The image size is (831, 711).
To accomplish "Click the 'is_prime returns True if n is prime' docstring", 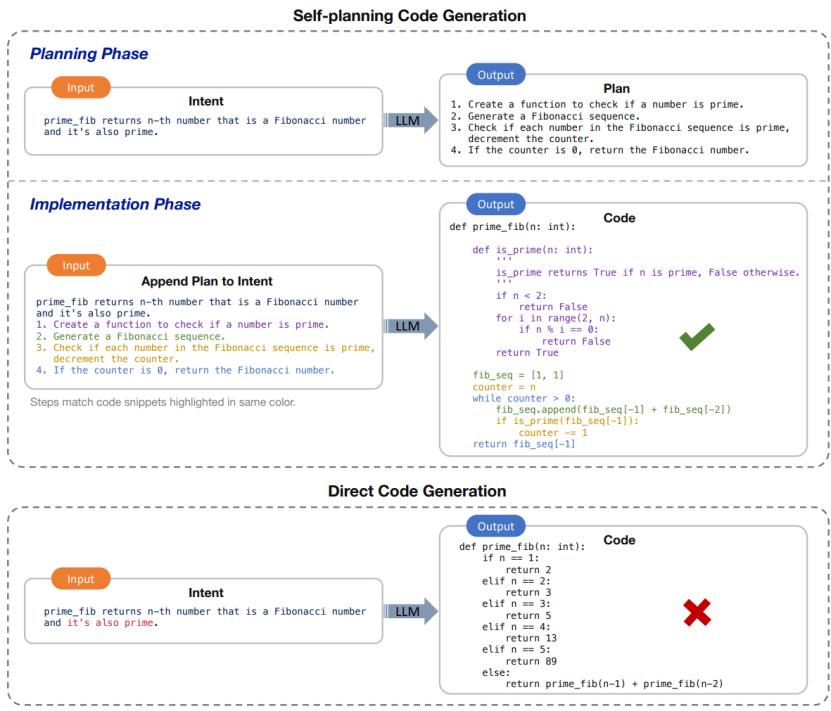I will pos(648,272).
